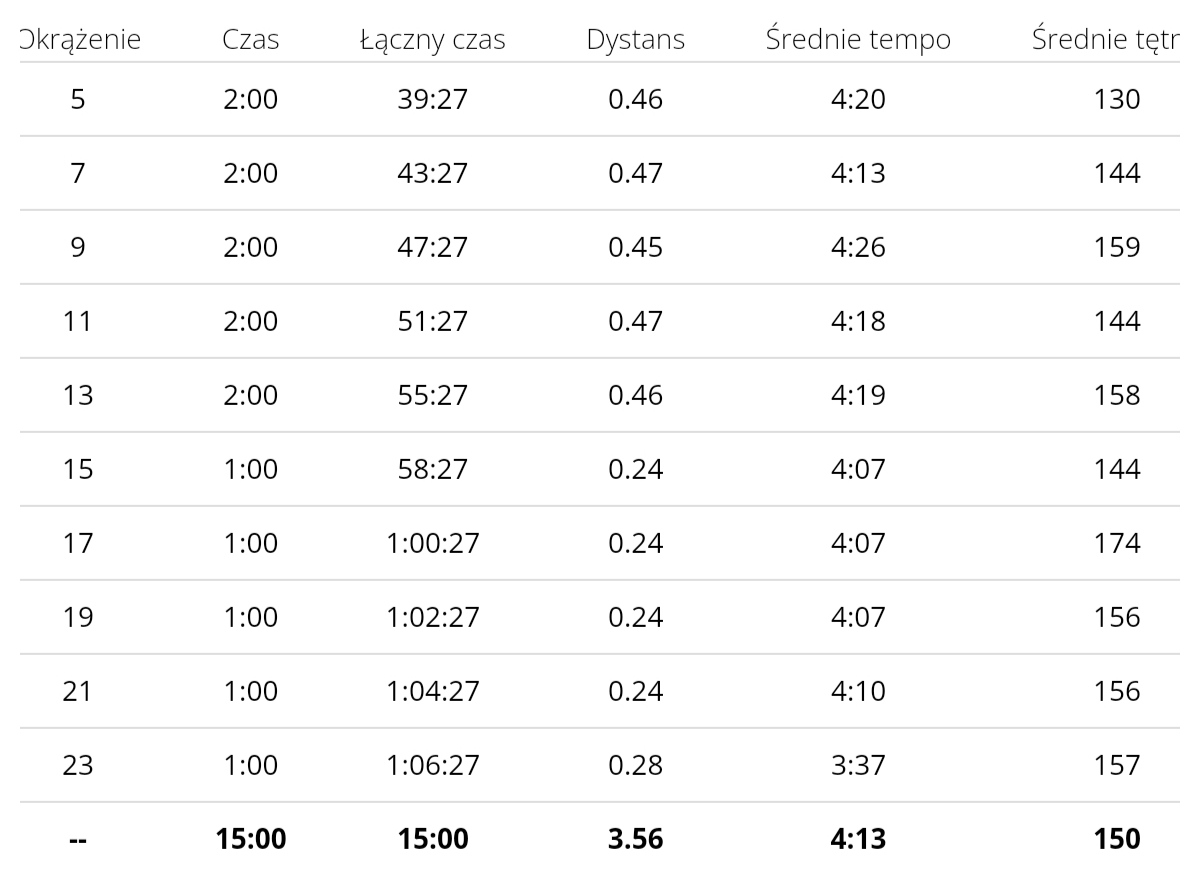Select the Dystans column header

(x=636, y=41)
